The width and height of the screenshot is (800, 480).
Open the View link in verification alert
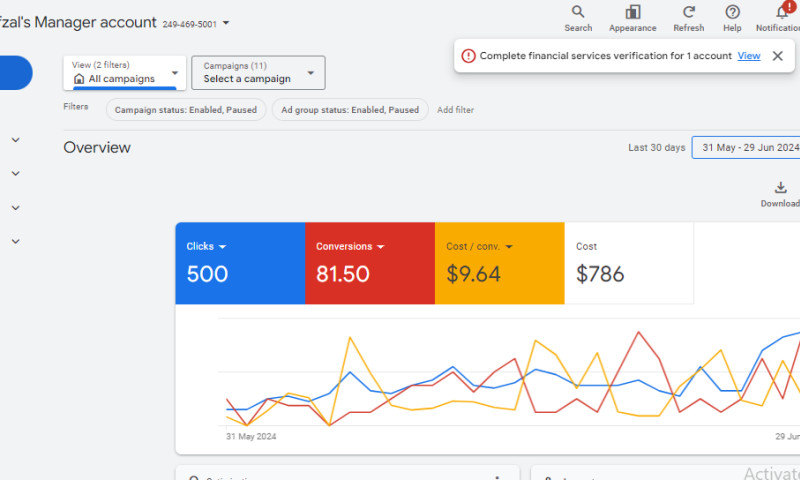(749, 56)
